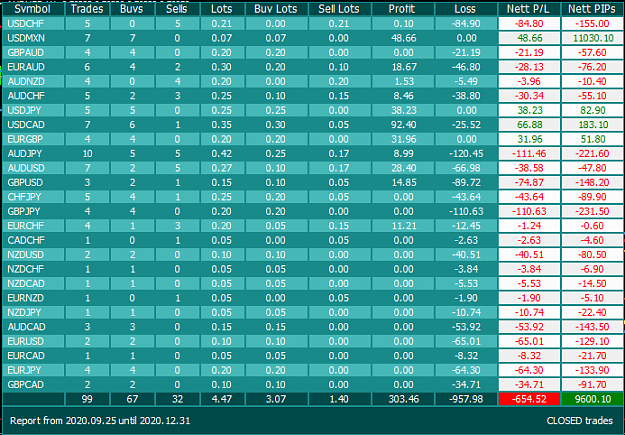Click EURGBP Nett PIPs value 51.80
Viewport: 625px width, 435px height.
point(592,139)
